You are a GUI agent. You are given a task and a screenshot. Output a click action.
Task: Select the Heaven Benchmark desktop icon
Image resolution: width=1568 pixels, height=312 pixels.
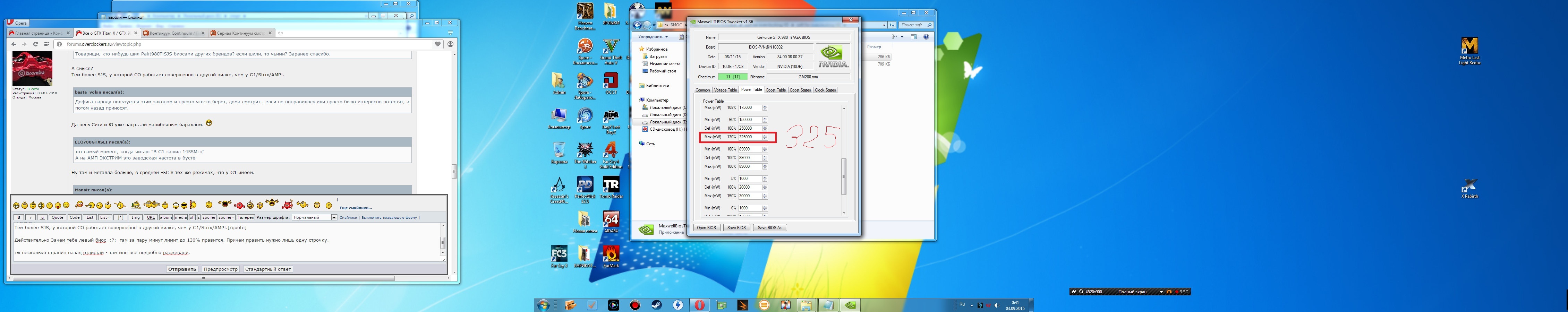click(x=584, y=16)
